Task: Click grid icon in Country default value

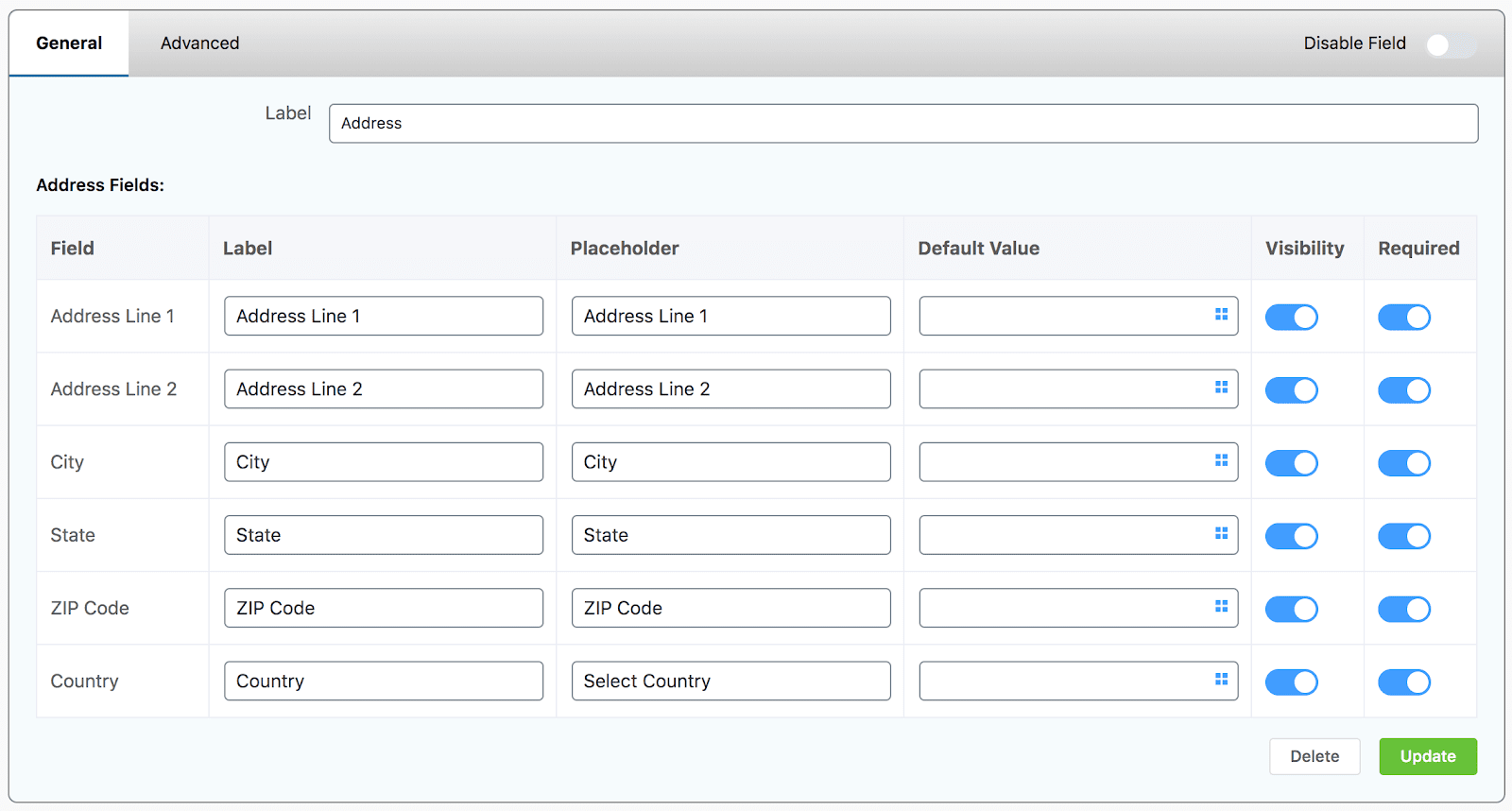Action: click(x=1221, y=680)
